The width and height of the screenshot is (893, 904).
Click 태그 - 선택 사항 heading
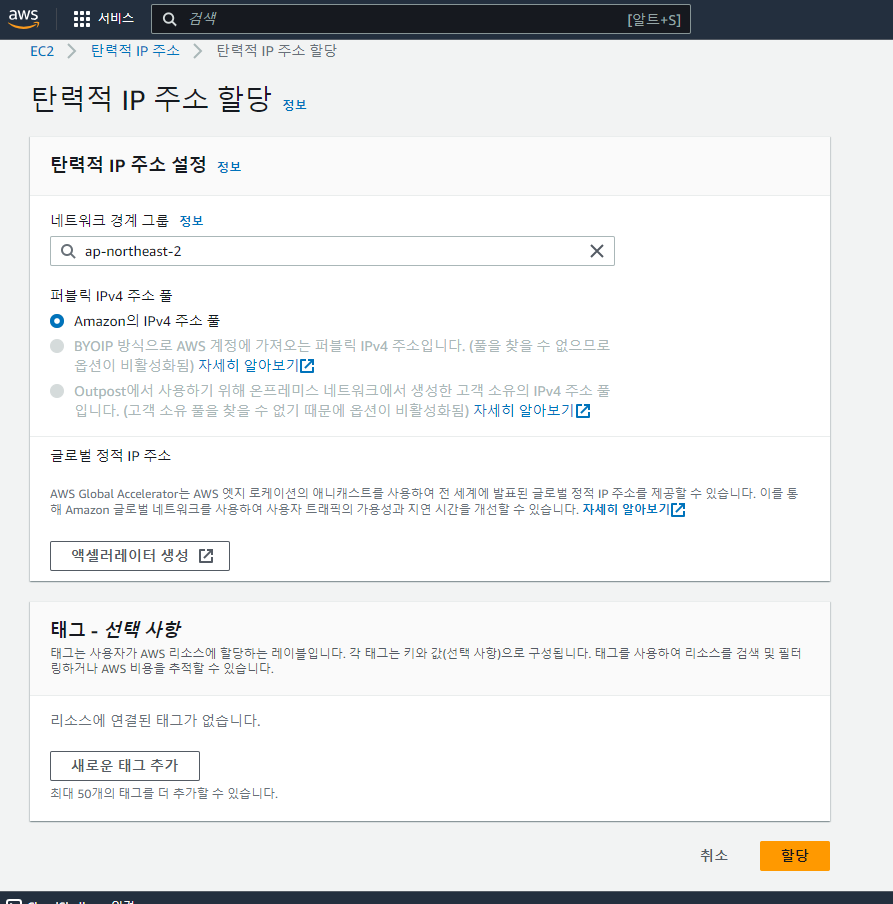click(115, 629)
